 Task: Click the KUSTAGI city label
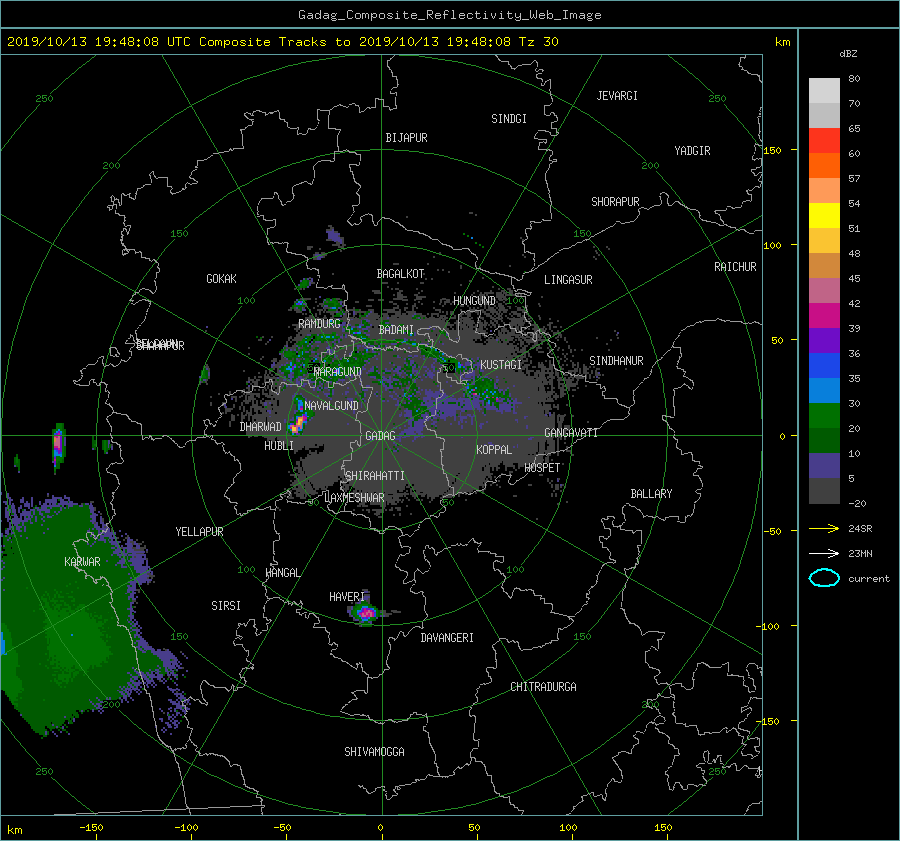click(x=501, y=365)
